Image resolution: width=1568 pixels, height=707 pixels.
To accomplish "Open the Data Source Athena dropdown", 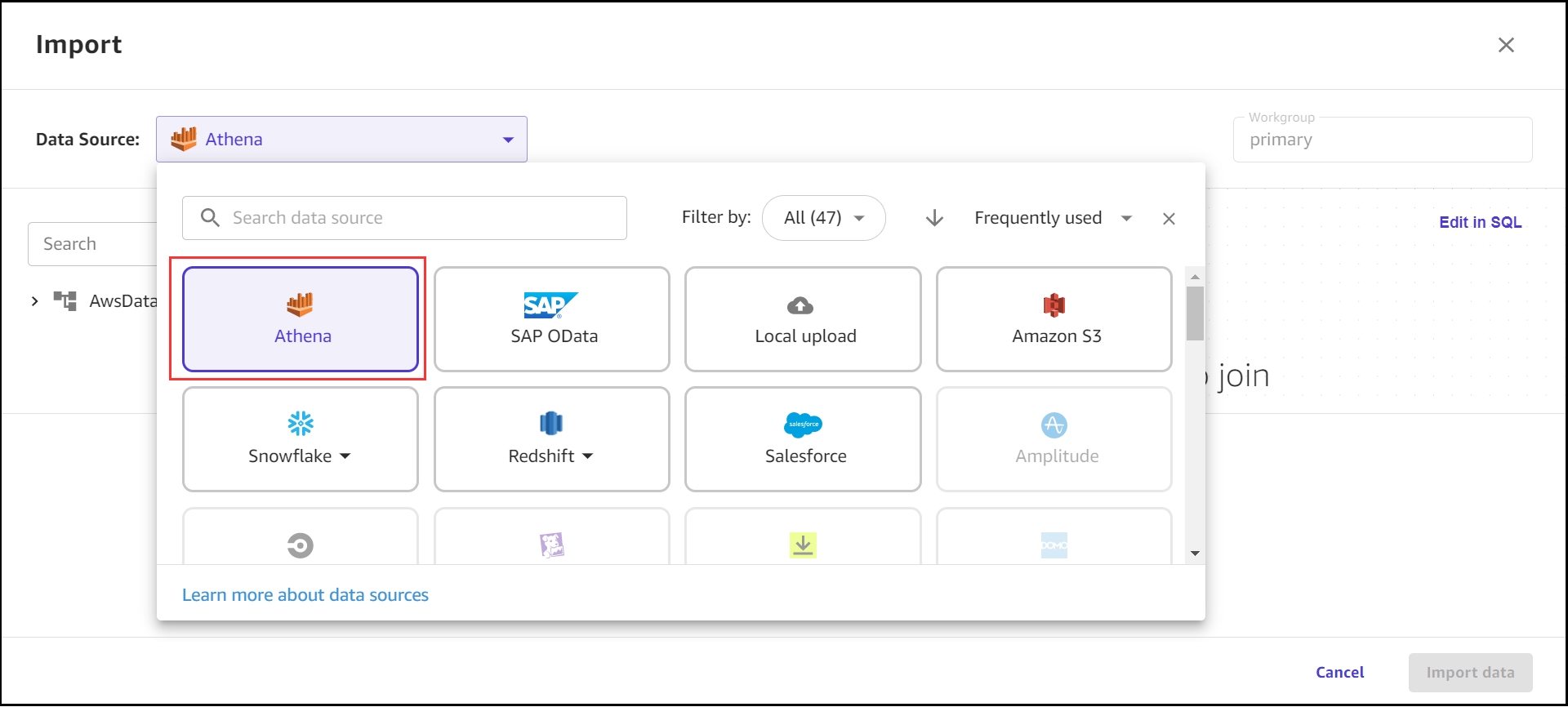I will click(341, 139).
